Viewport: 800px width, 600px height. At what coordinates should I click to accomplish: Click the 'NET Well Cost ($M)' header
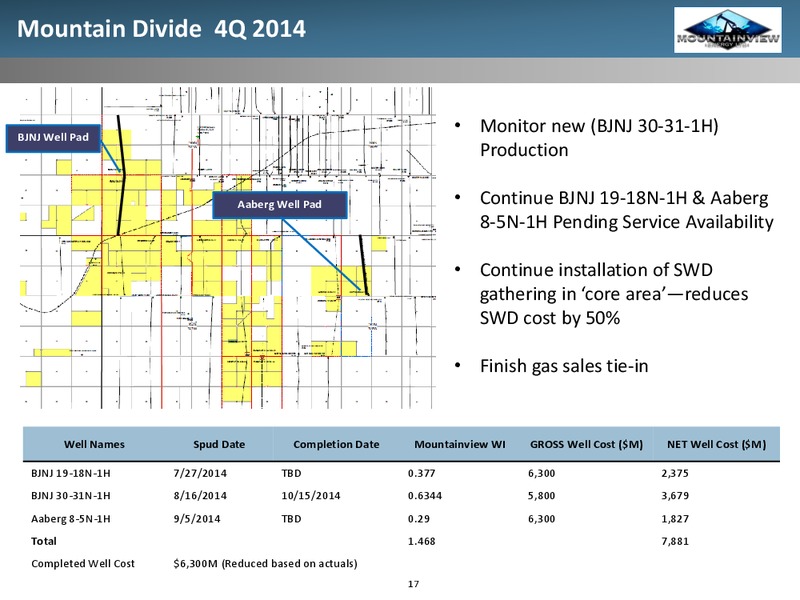click(716, 444)
